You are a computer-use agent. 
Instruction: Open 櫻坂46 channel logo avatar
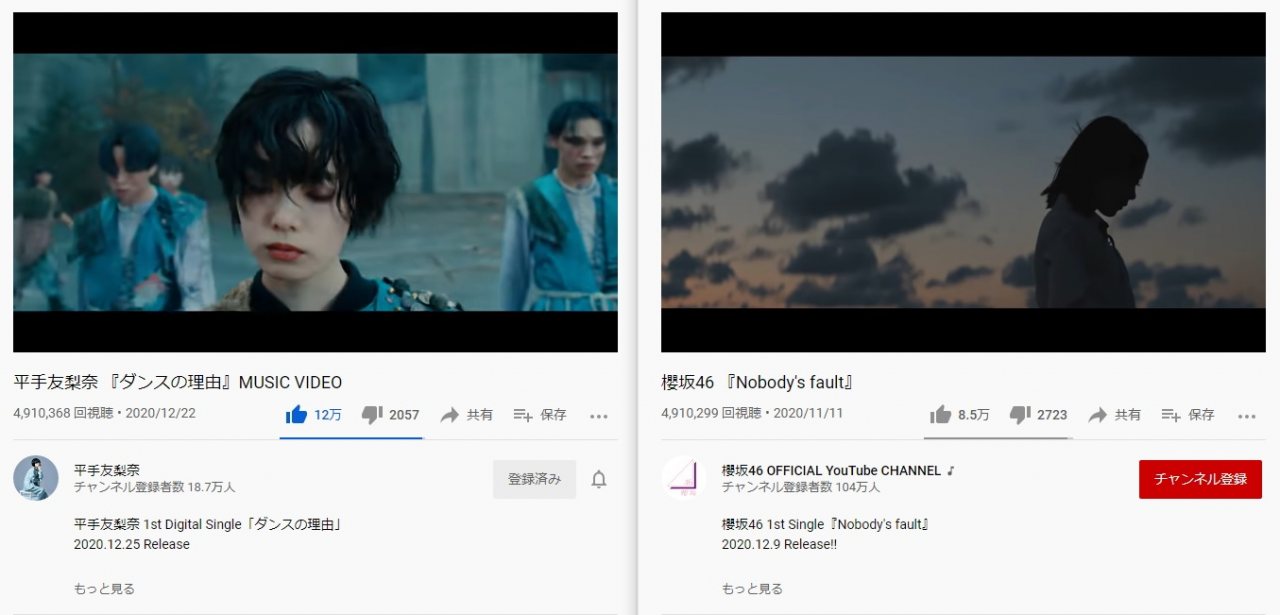tap(684, 478)
